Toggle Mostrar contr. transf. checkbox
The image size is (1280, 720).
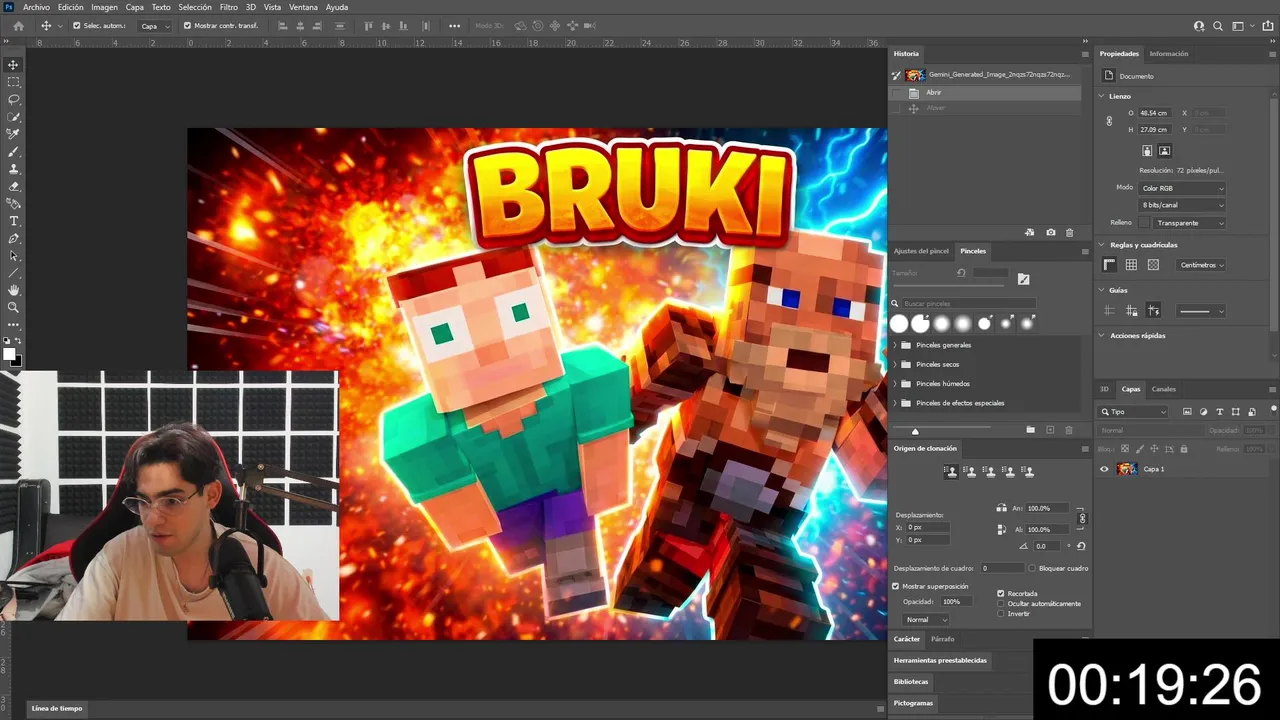pyautogui.click(x=188, y=26)
